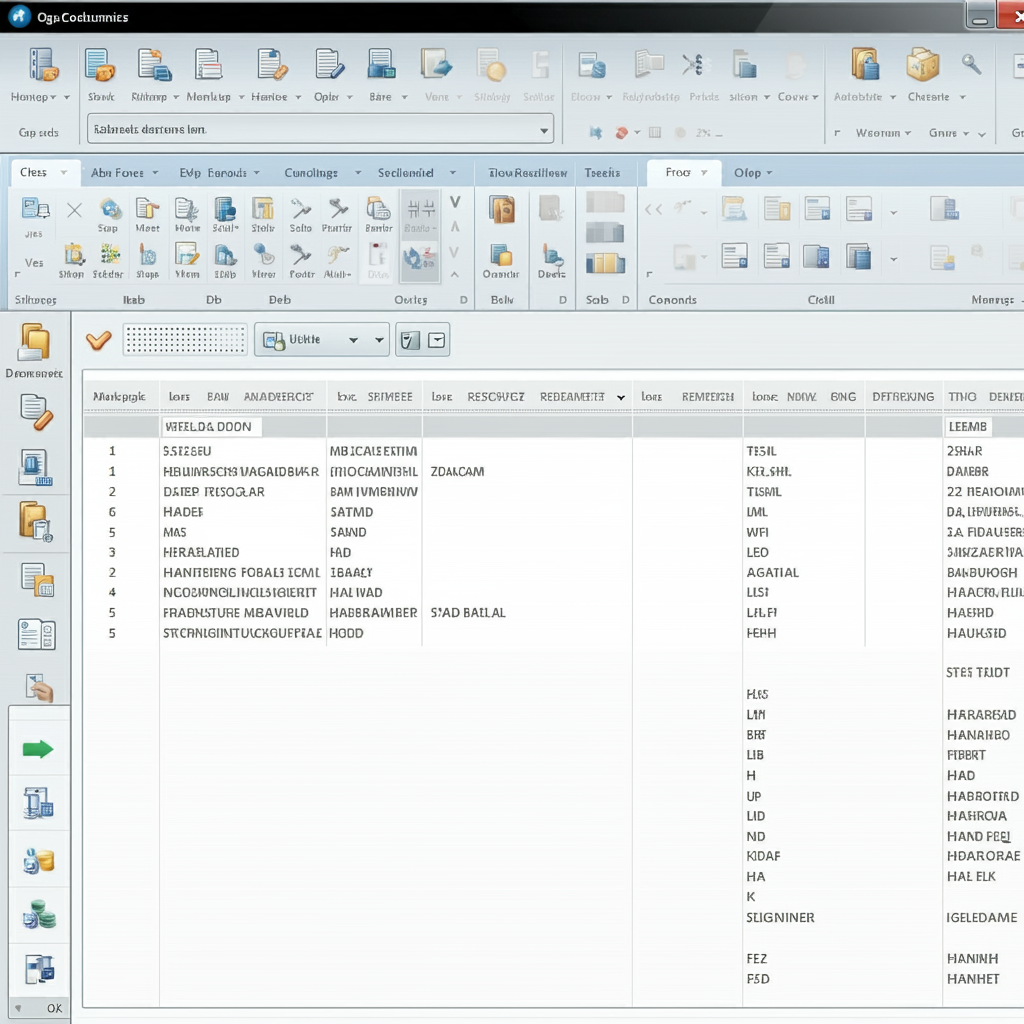Screen dimensions: 1024x1024
Task: Click the Pturtir hammer icon
Action: (338, 210)
